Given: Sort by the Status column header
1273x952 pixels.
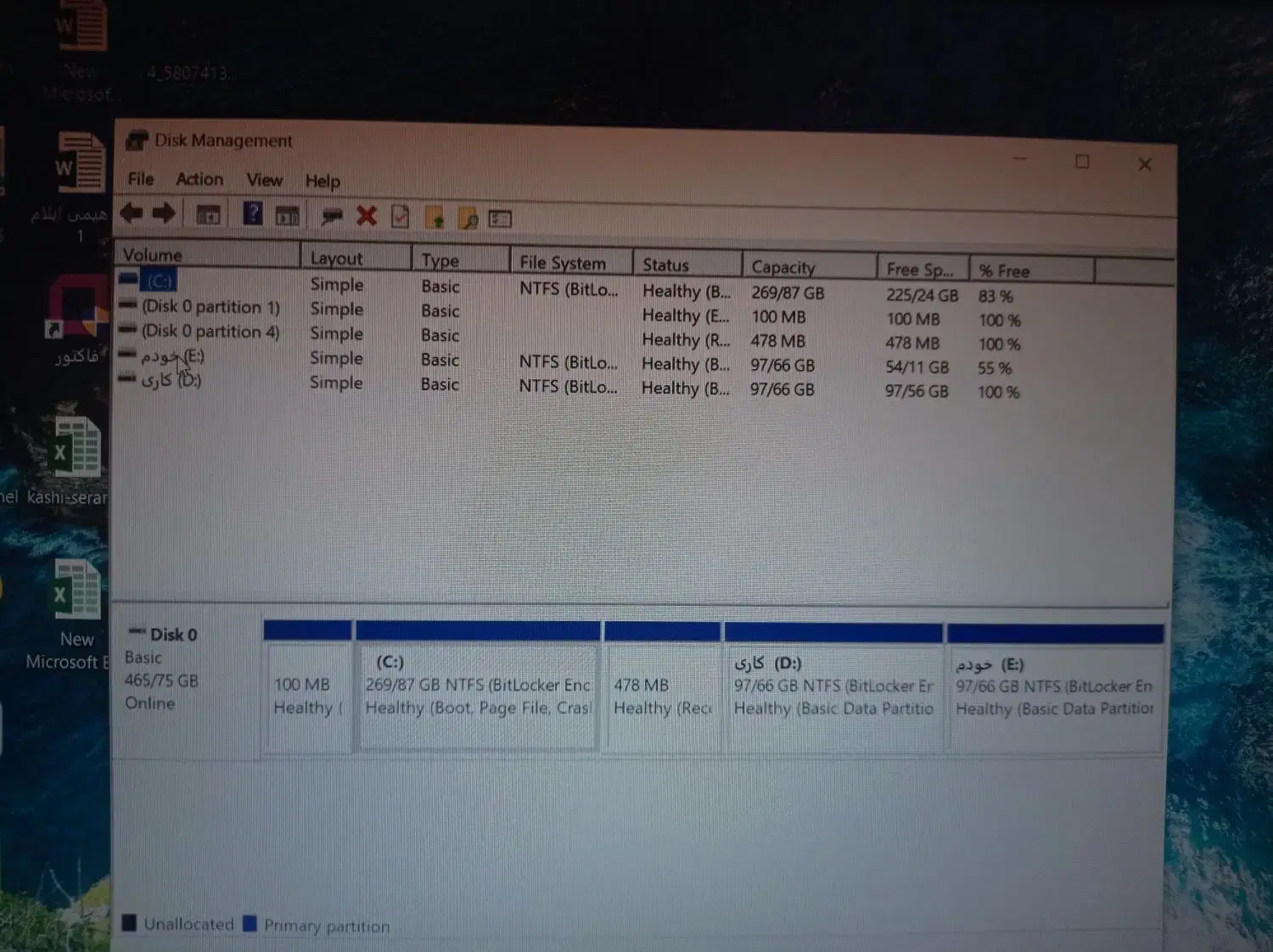Looking at the screenshot, I should click(687, 264).
